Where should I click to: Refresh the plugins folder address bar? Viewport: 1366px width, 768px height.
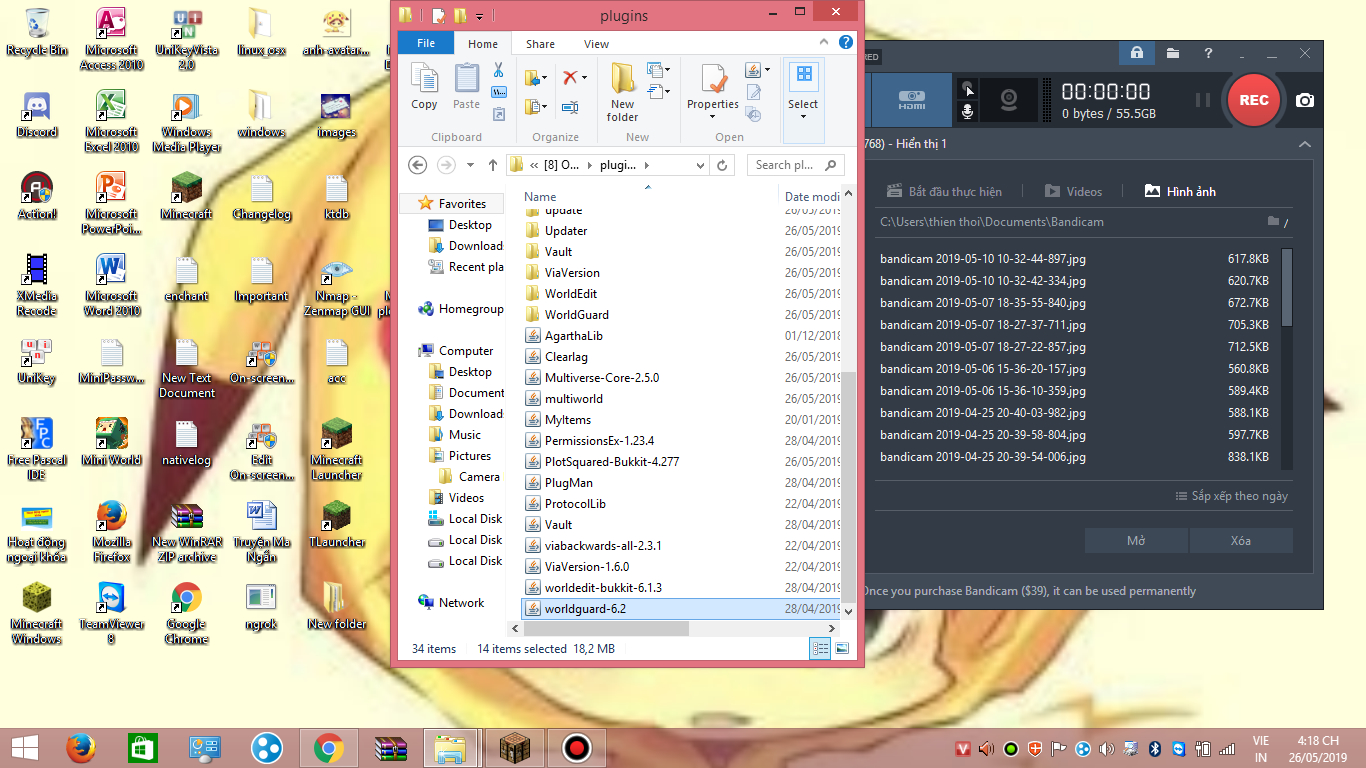click(723, 165)
